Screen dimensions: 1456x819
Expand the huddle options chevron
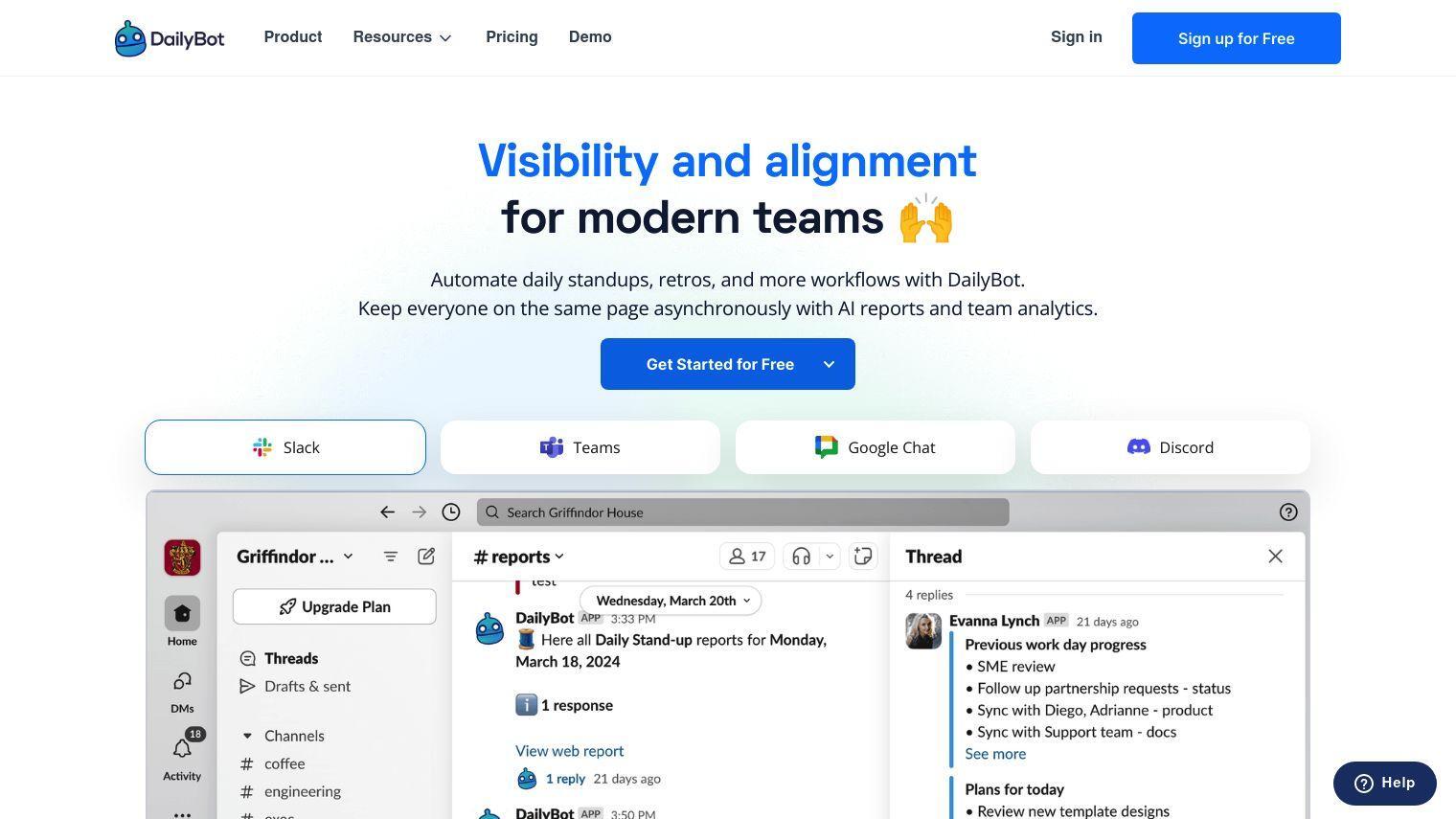[x=830, y=557]
